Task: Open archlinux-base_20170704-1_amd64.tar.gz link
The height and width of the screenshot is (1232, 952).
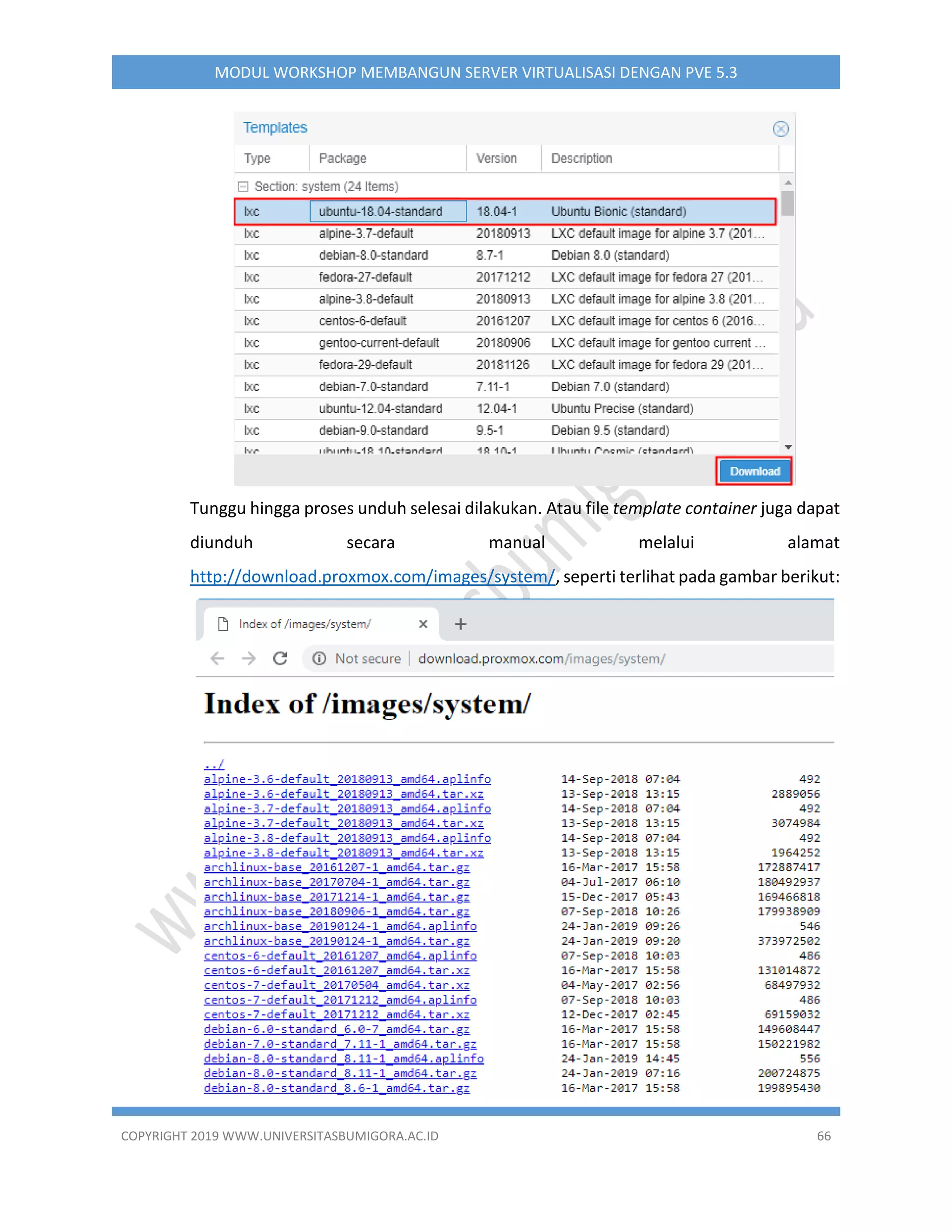Action: [337, 881]
